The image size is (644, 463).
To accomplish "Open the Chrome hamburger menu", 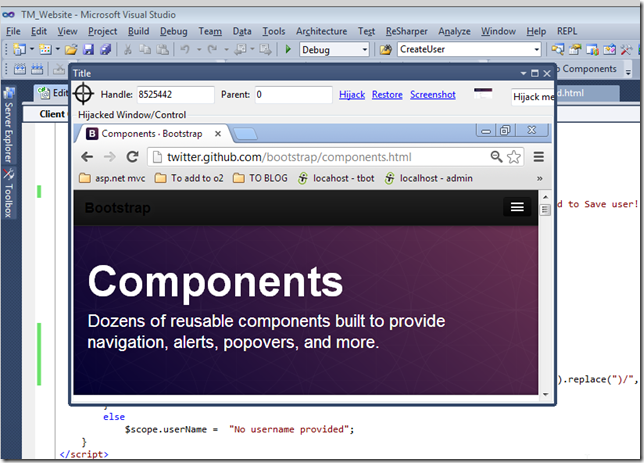I will (538, 157).
